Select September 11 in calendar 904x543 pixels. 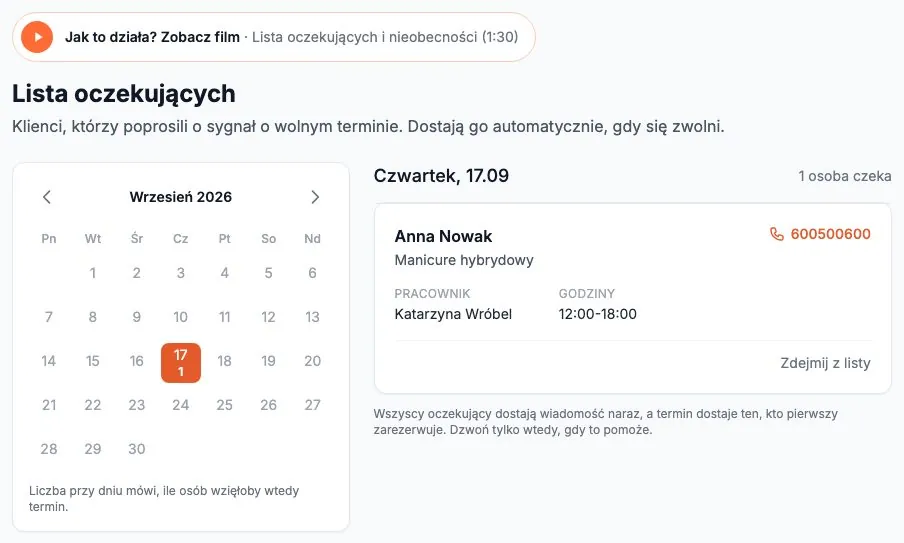(224, 317)
